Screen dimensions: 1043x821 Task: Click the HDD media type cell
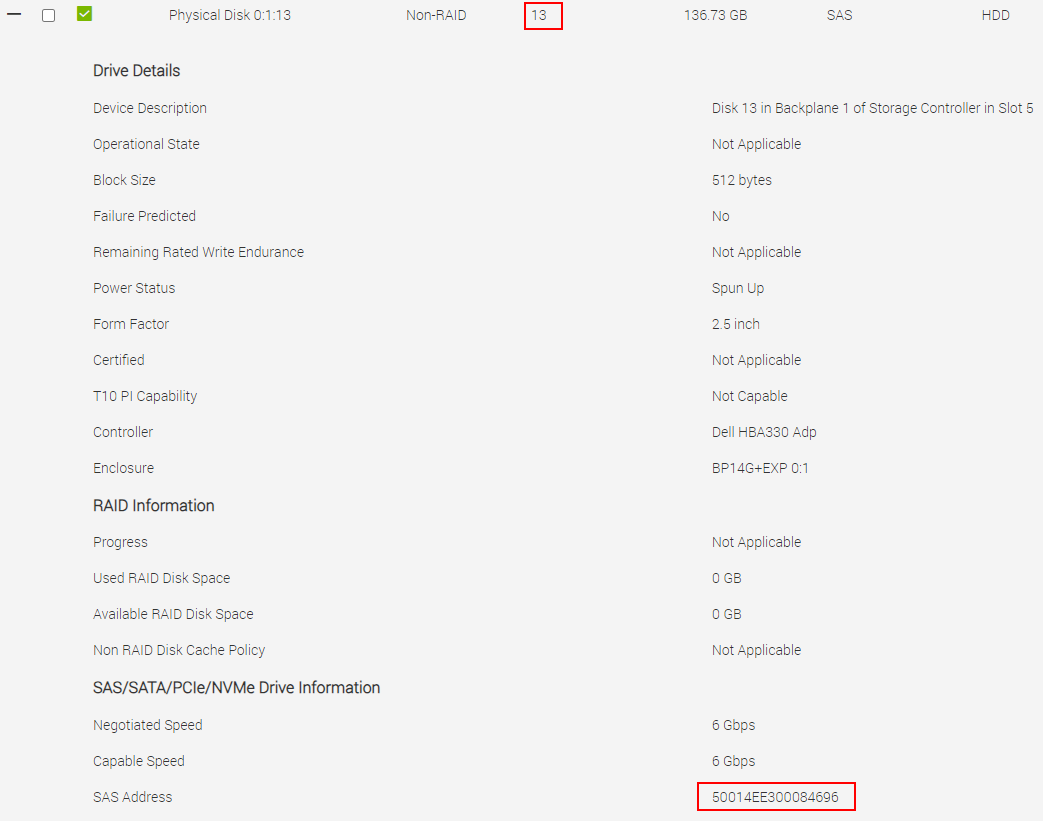(x=995, y=14)
